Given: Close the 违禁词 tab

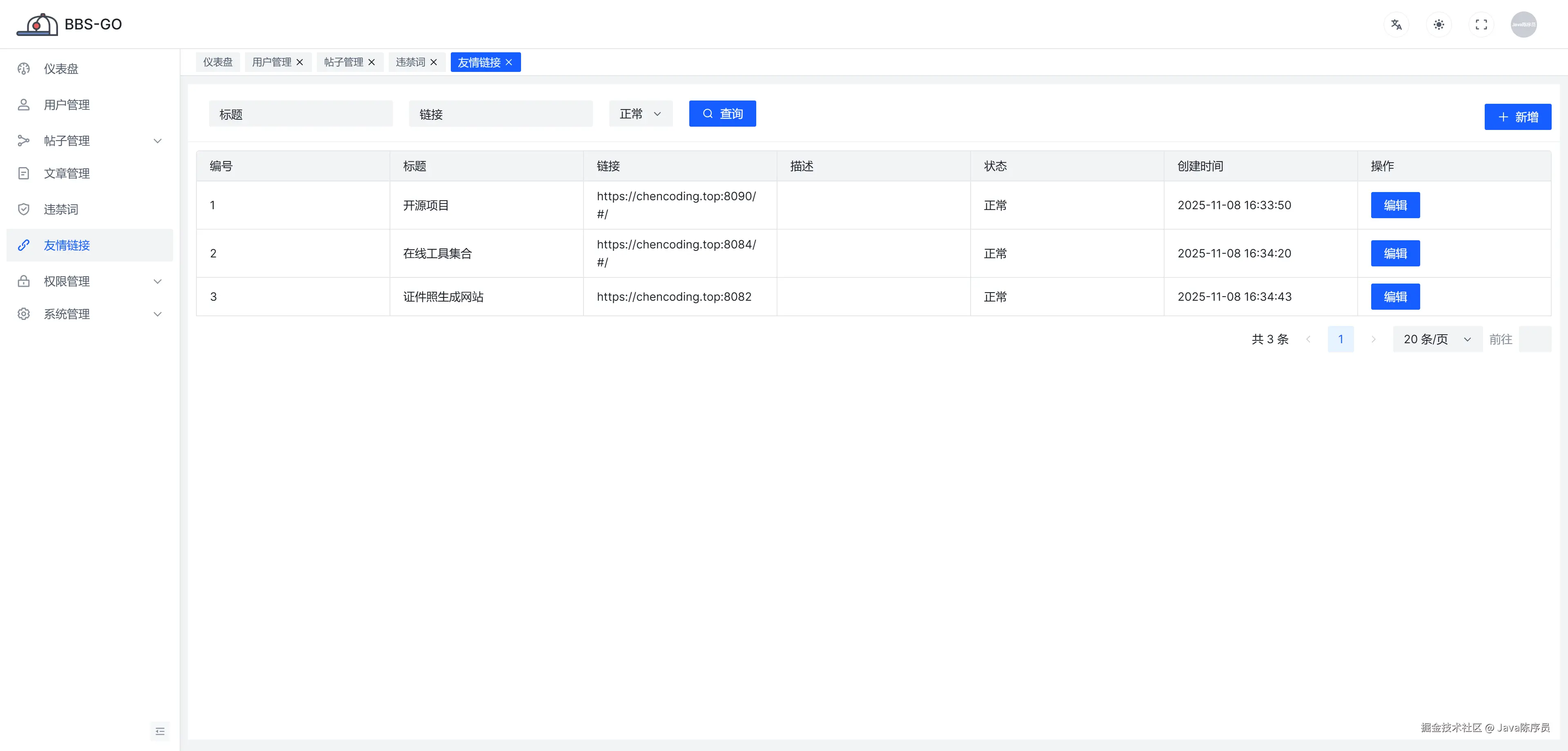Looking at the screenshot, I should 433,62.
